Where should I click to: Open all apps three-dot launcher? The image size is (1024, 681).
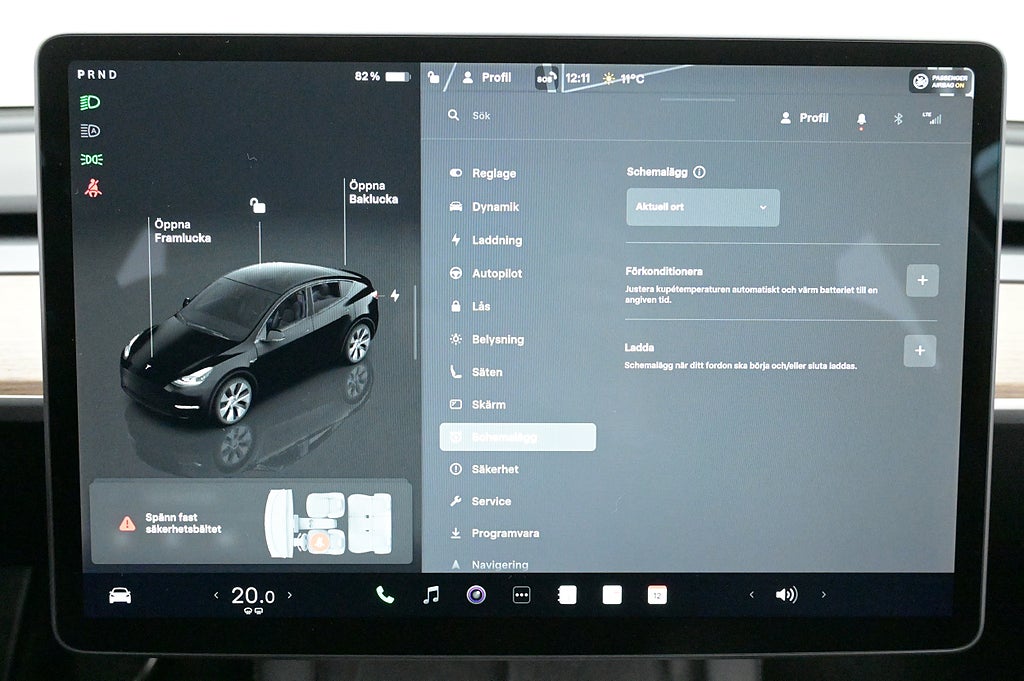coord(521,595)
